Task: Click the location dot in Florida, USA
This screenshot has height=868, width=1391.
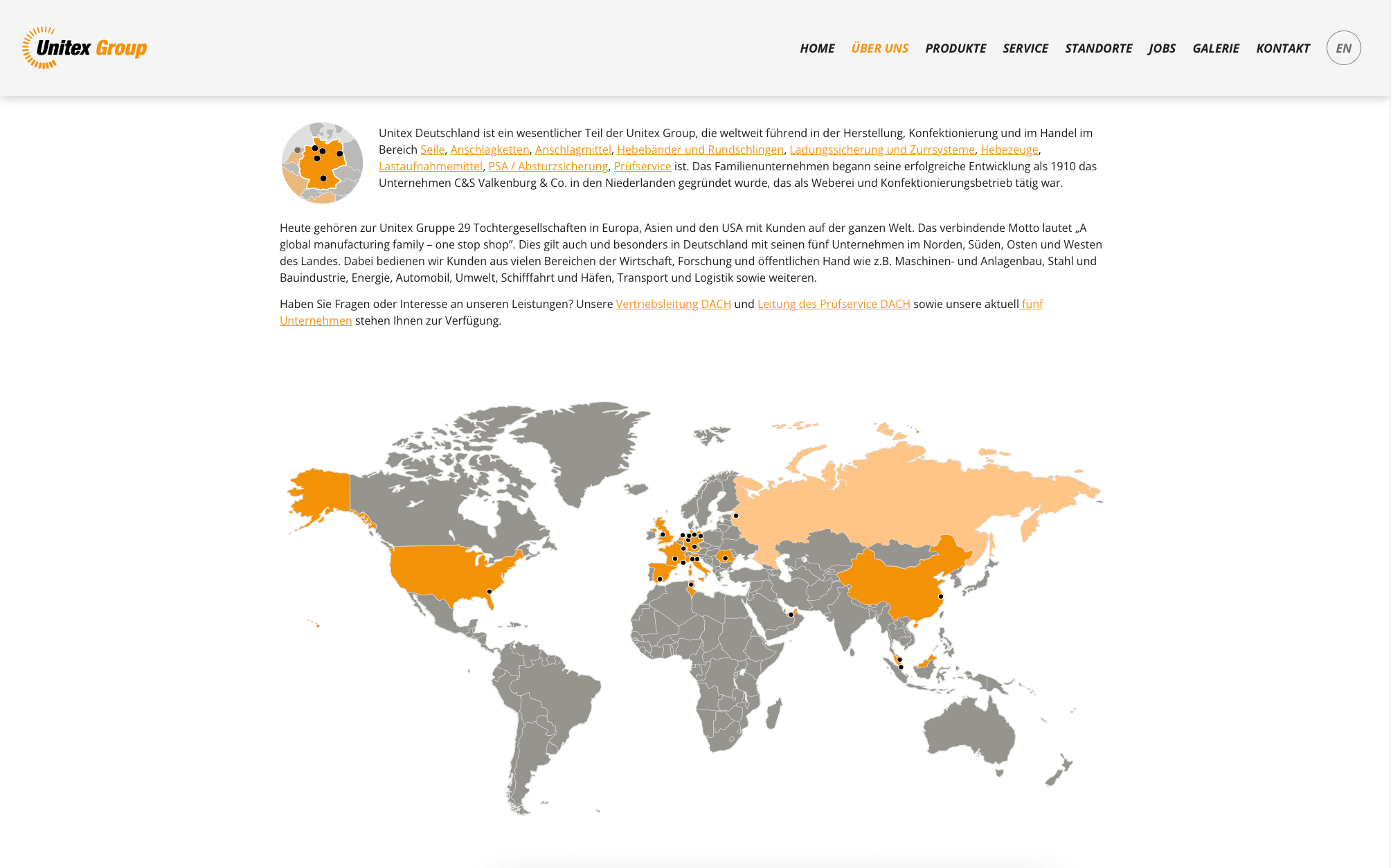Action: click(x=489, y=591)
